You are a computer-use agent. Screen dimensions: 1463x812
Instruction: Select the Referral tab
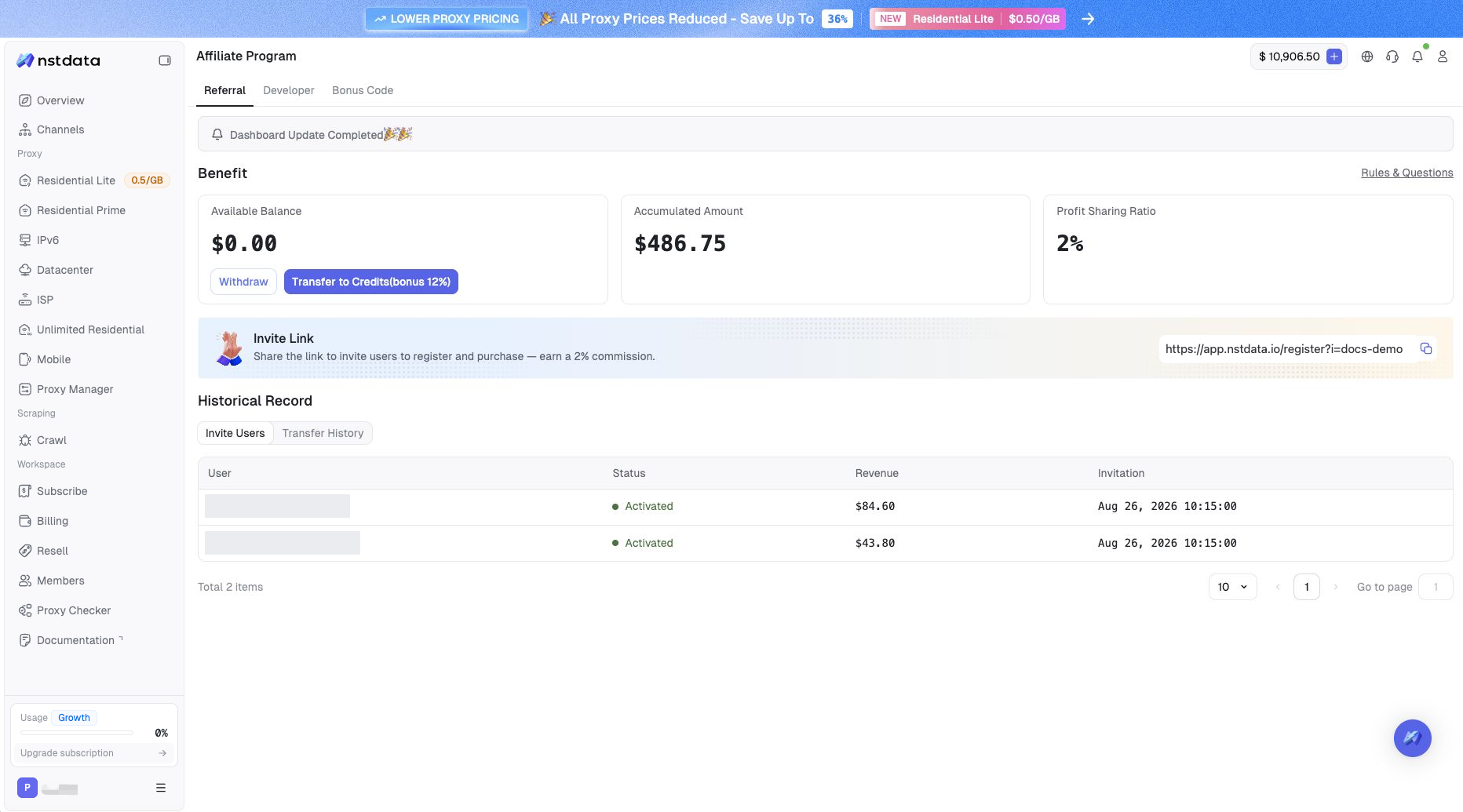tap(224, 90)
